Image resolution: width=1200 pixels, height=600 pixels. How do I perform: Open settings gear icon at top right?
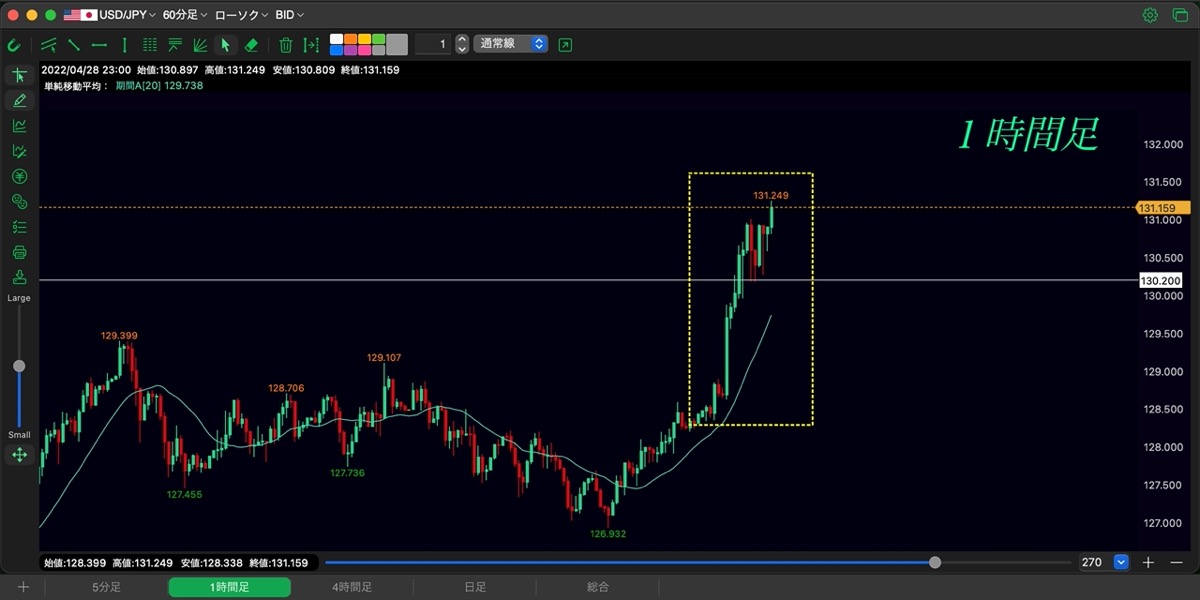click(1150, 15)
